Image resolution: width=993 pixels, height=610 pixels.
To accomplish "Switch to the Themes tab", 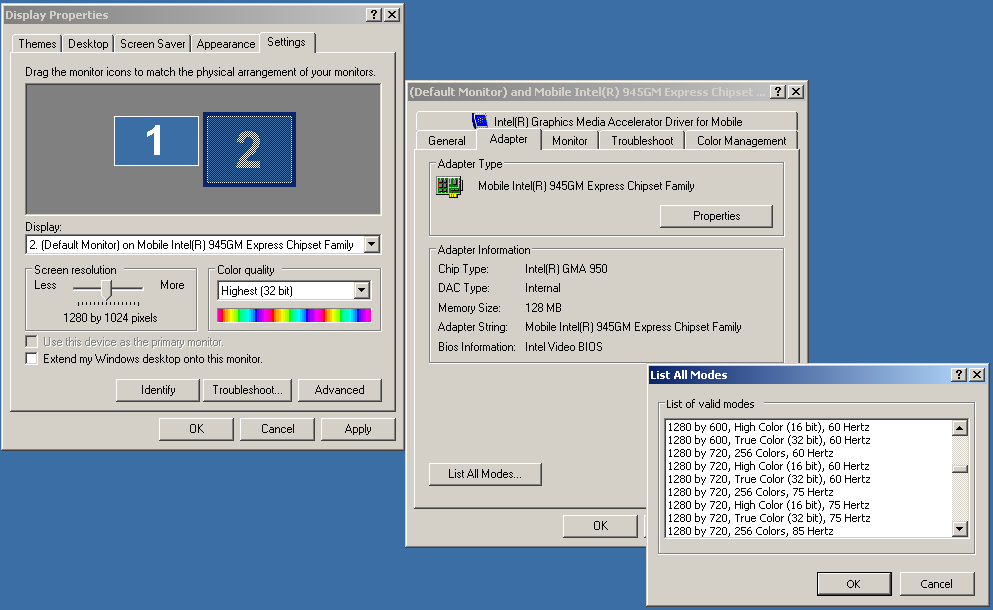I will tap(37, 44).
